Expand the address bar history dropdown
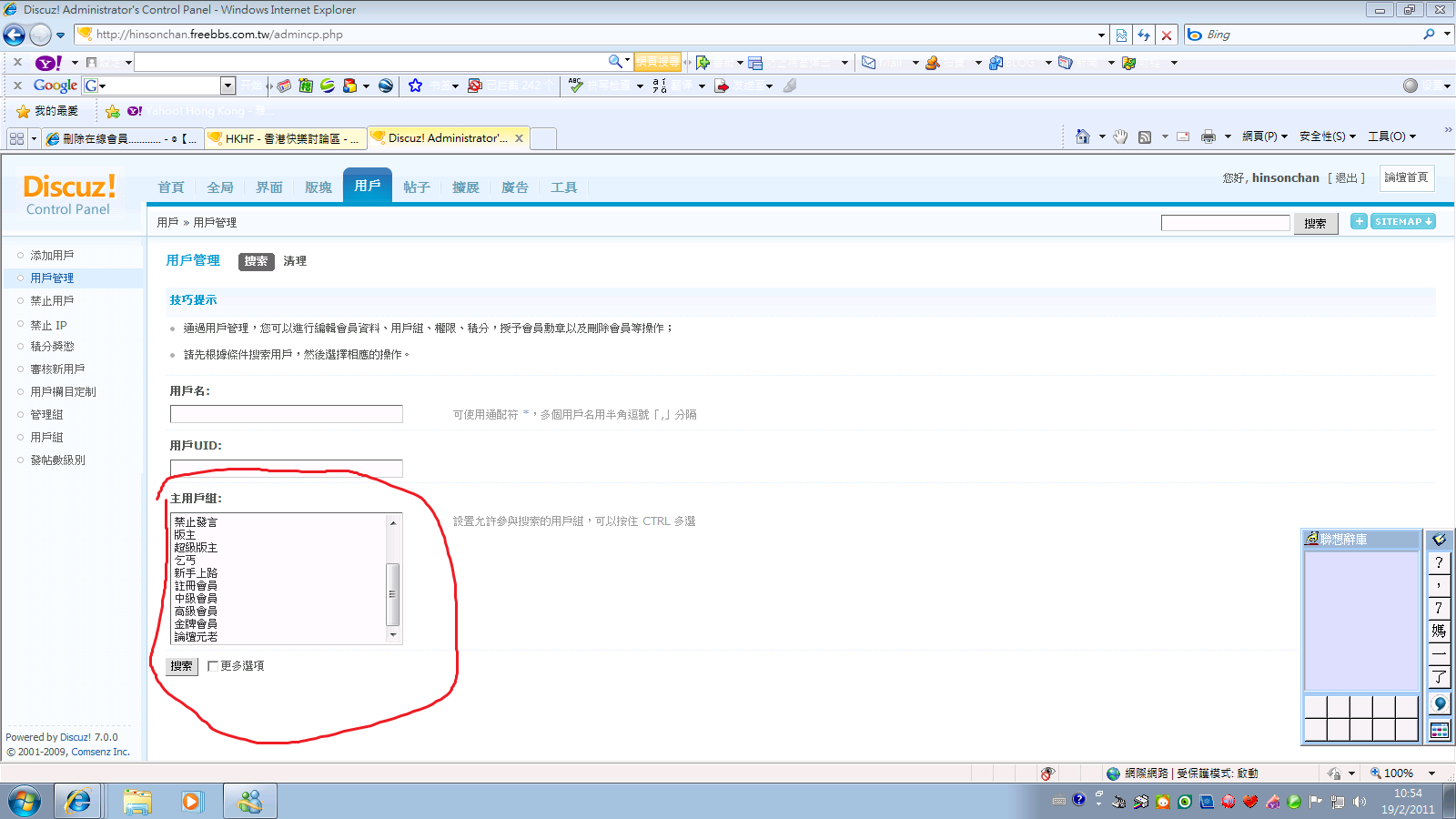 click(1101, 35)
